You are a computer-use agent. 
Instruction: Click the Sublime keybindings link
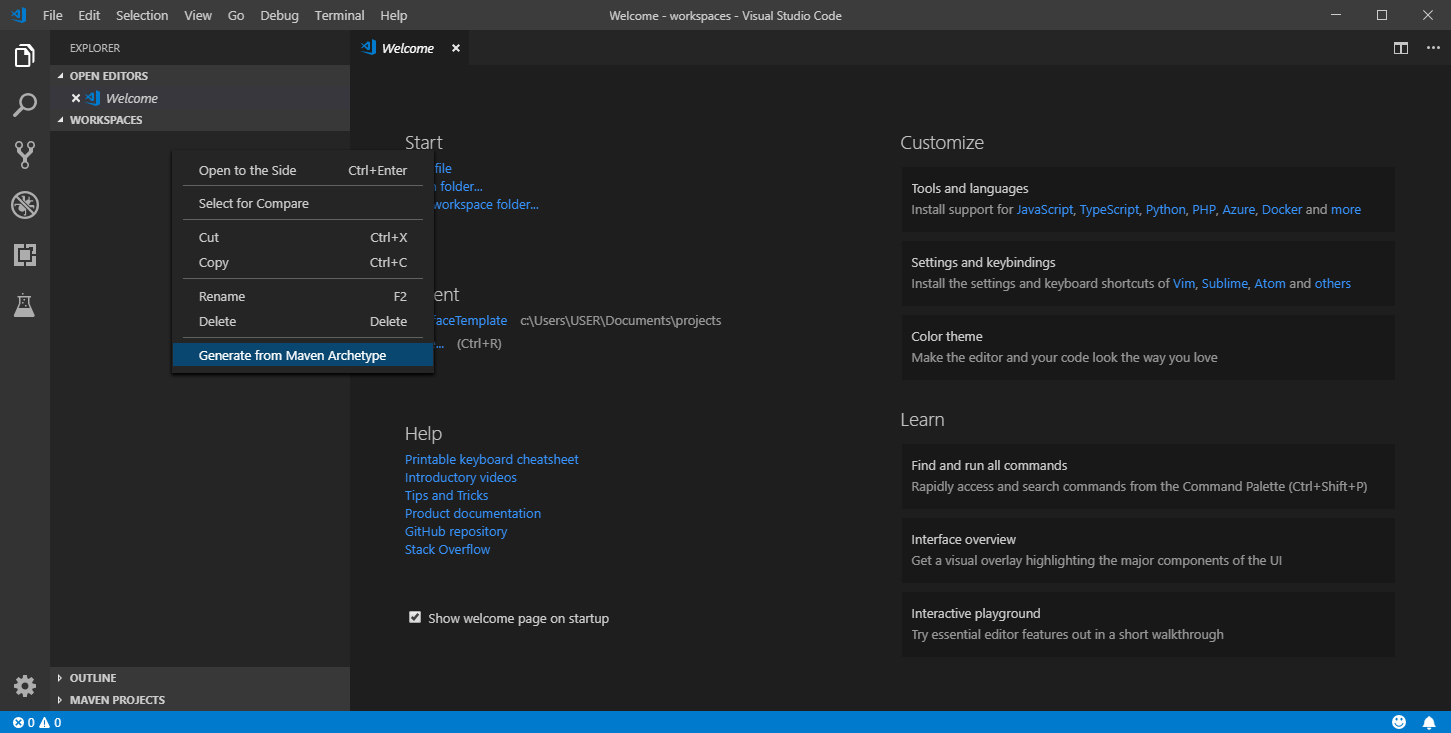1225,283
